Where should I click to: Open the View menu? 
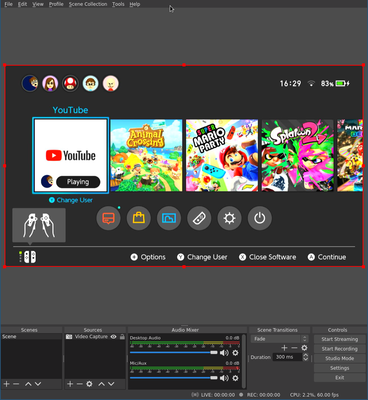tap(38, 4)
